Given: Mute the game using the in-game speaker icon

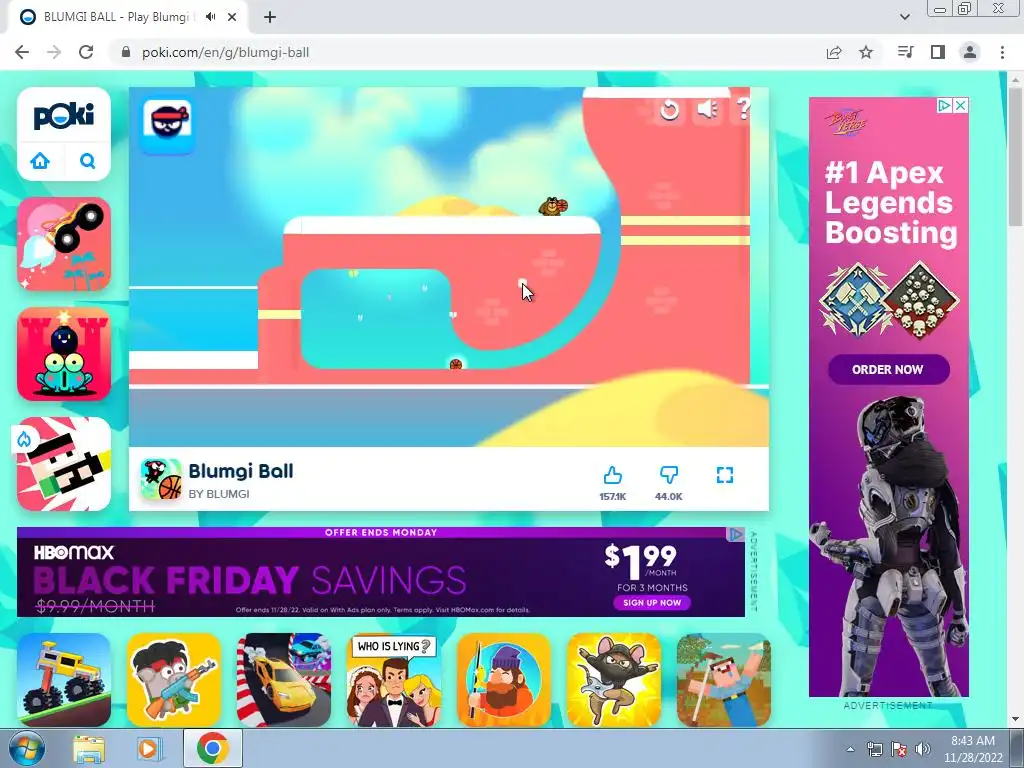Looking at the screenshot, I should [x=707, y=109].
